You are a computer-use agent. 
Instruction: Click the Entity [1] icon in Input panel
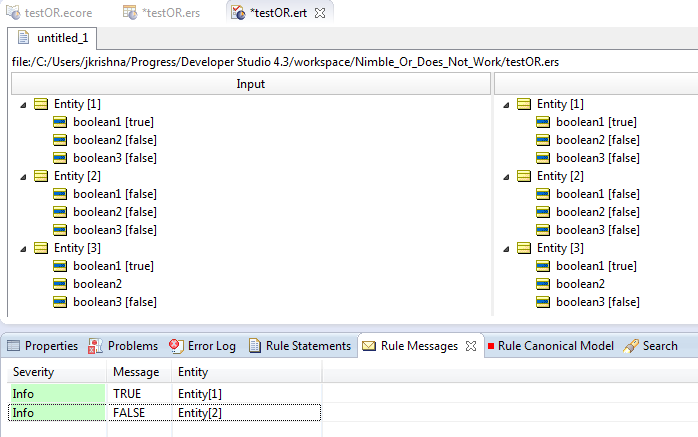click(x=41, y=104)
